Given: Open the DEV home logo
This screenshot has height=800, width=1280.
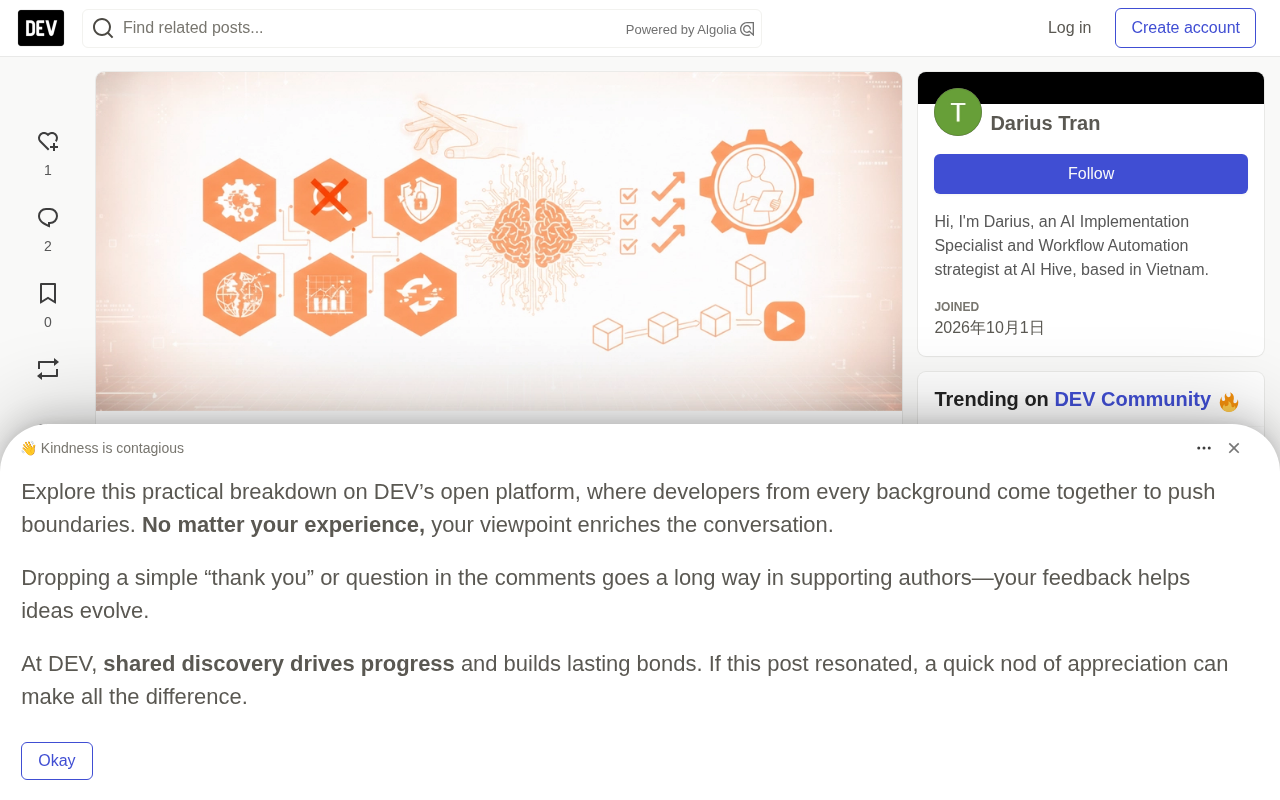Looking at the screenshot, I should [41, 28].
